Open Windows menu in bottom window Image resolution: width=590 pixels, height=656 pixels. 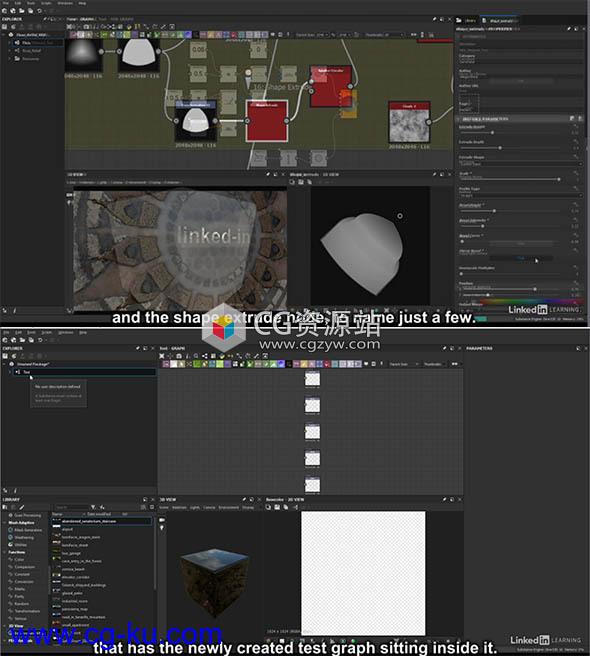tap(65, 332)
